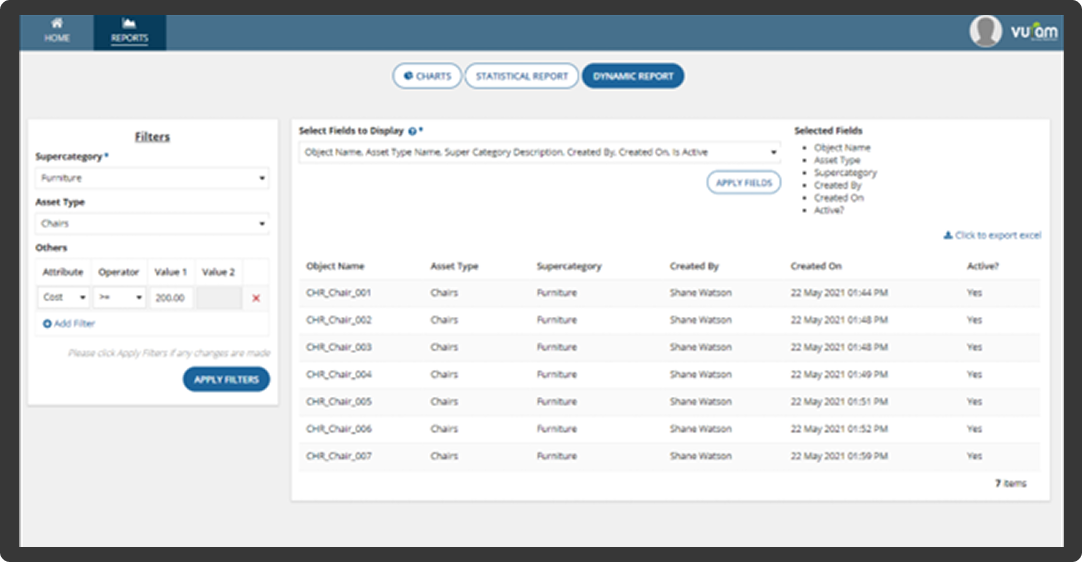Open the Operator dropdown showing >=
The height and width of the screenshot is (562, 1082).
[119, 298]
